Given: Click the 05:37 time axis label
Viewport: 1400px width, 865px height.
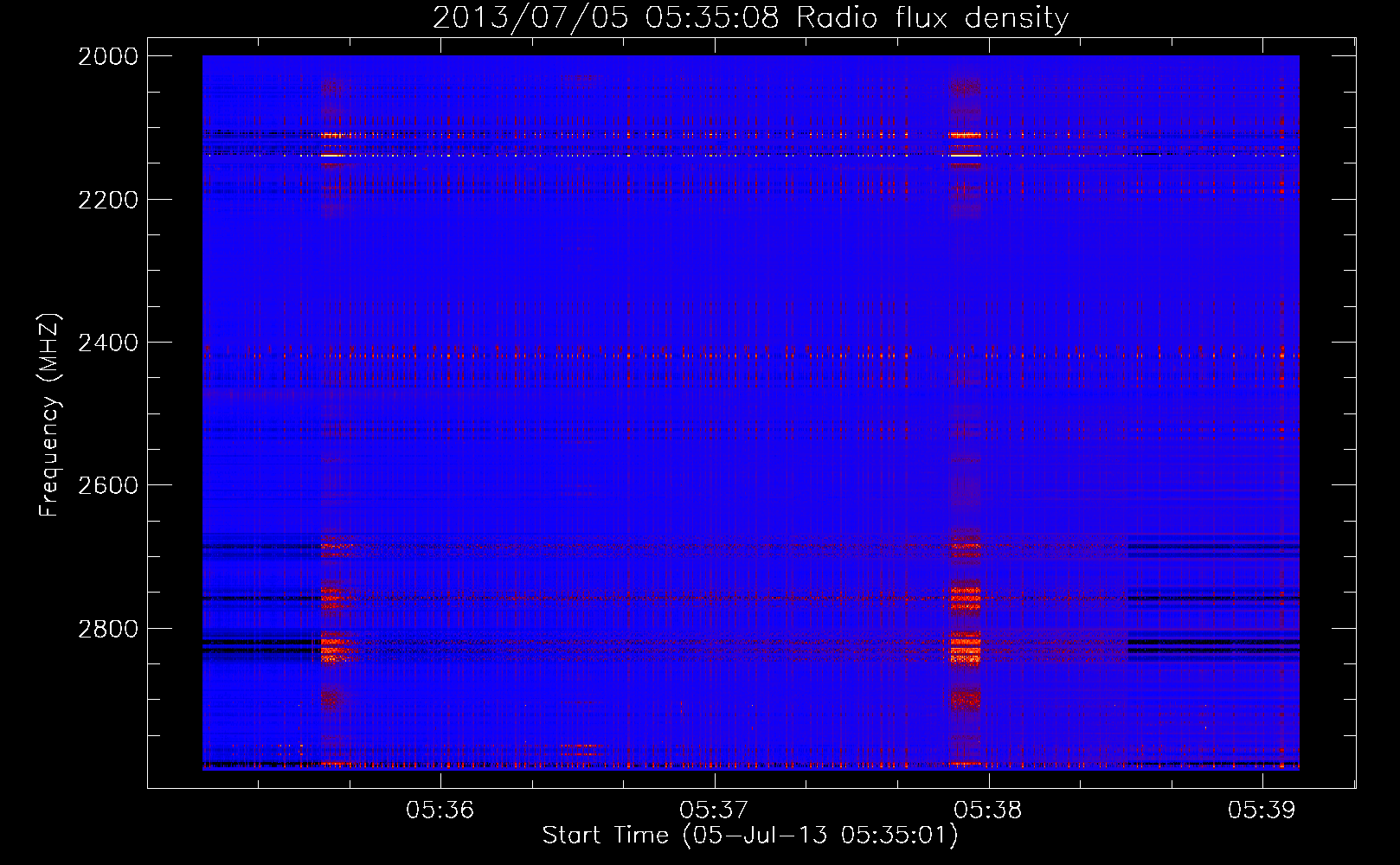Looking at the screenshot, I should 714,810.
